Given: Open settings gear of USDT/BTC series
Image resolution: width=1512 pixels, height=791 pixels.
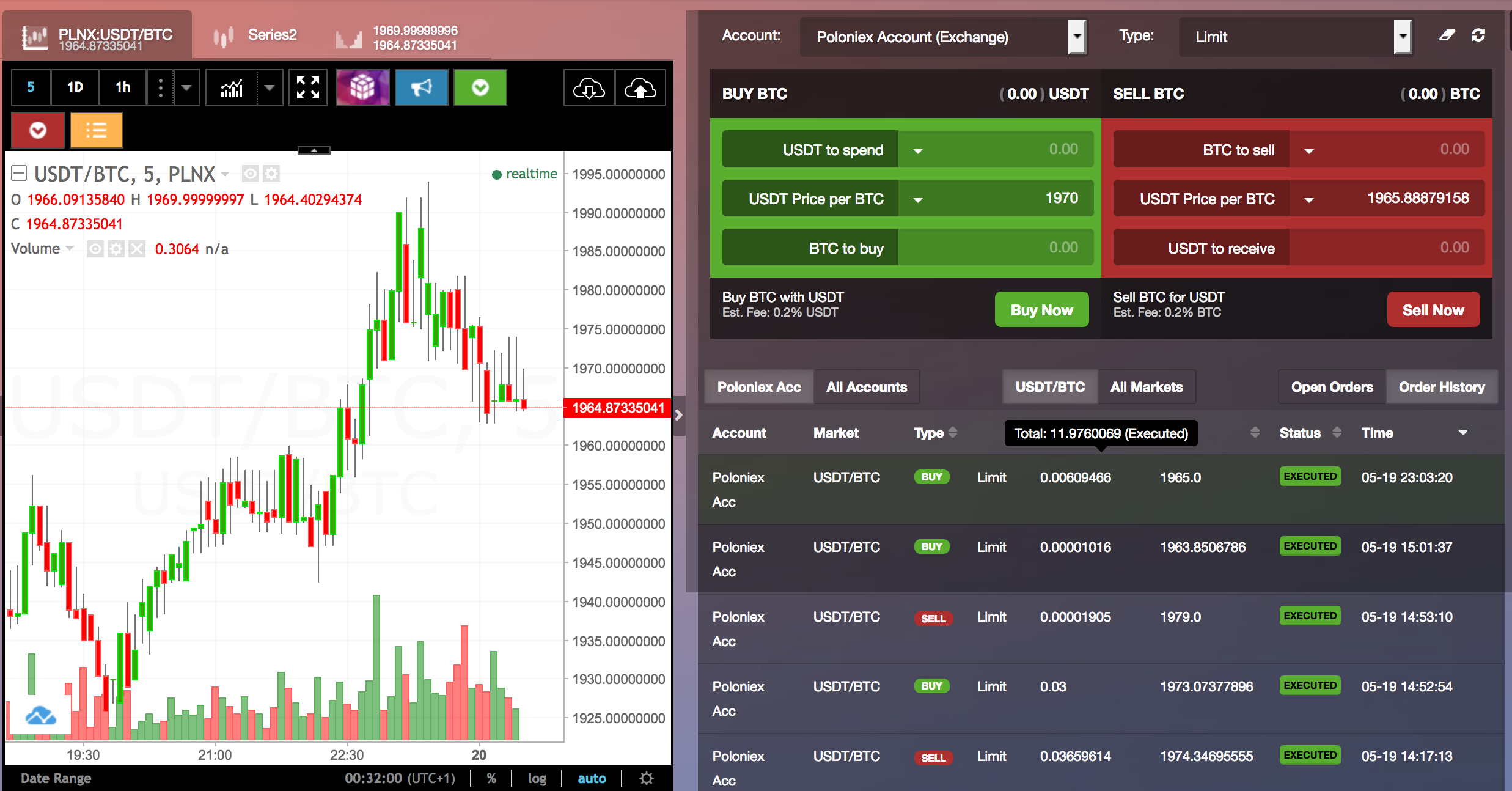Looking at the screenshot, I should coord(271,174).
